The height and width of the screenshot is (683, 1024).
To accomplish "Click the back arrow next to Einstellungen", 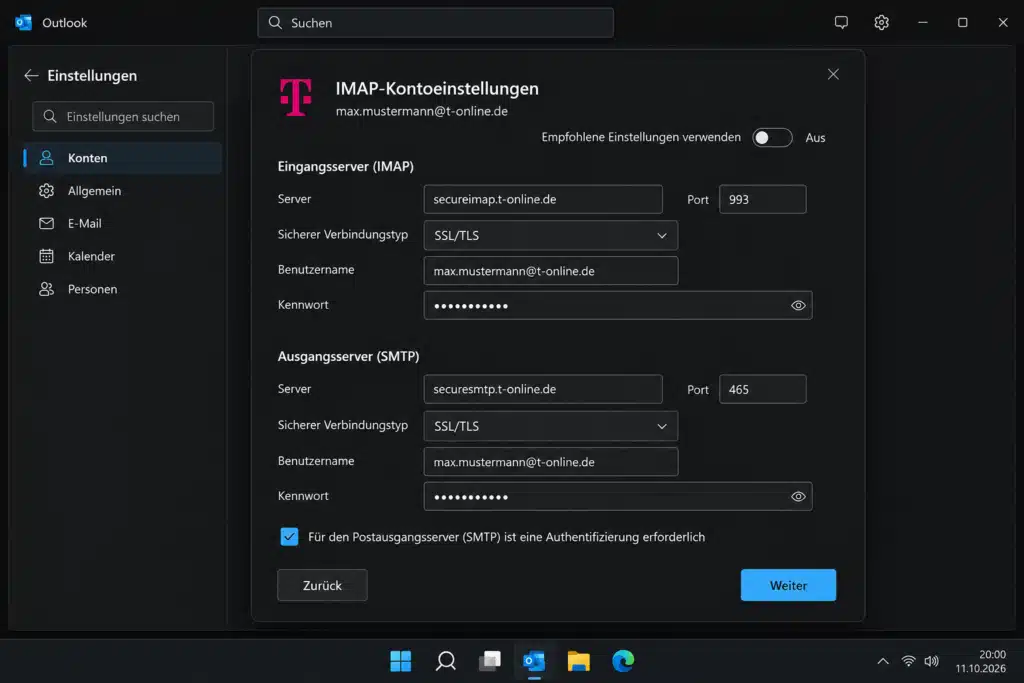I will [x=31, y=76].
